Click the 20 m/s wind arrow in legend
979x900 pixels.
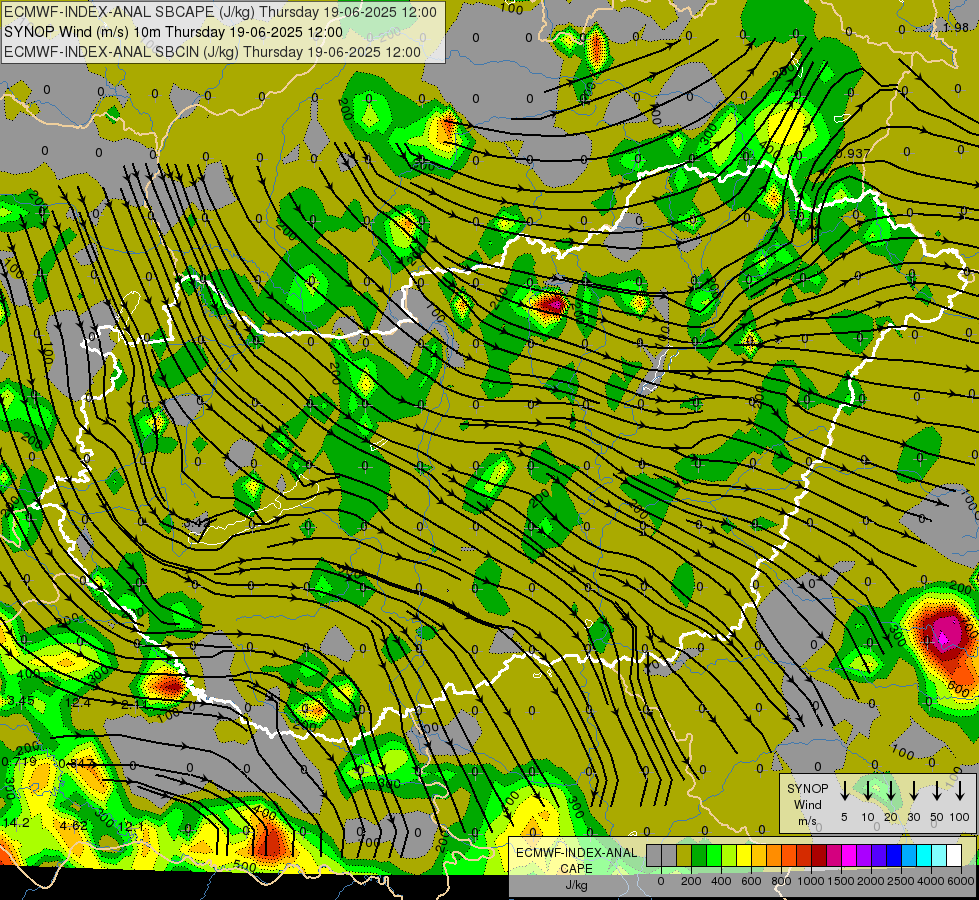pyautogui.click(x=890, y=791)
